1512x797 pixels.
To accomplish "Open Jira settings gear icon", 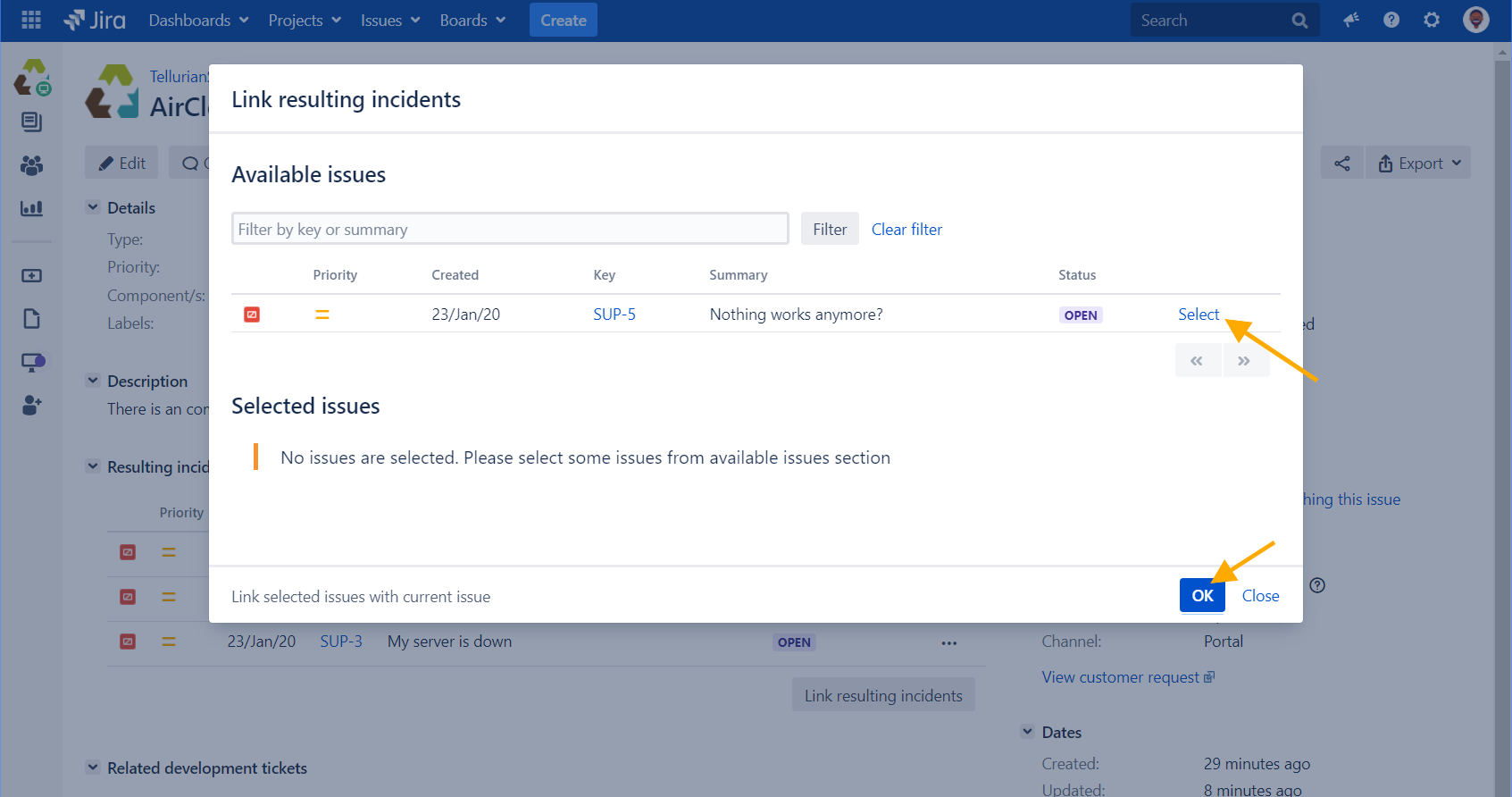I will (x=1432, y=20).
